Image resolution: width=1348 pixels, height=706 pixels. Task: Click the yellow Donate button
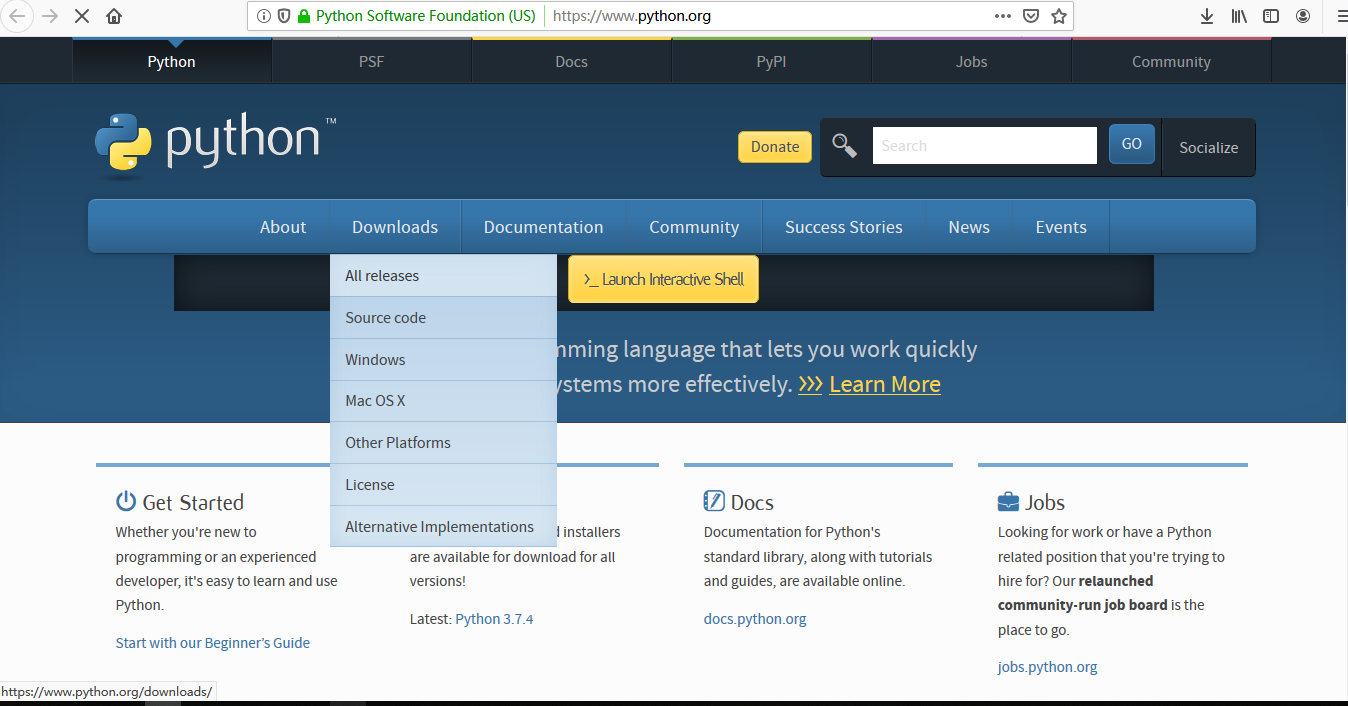[x=775, y=146]
